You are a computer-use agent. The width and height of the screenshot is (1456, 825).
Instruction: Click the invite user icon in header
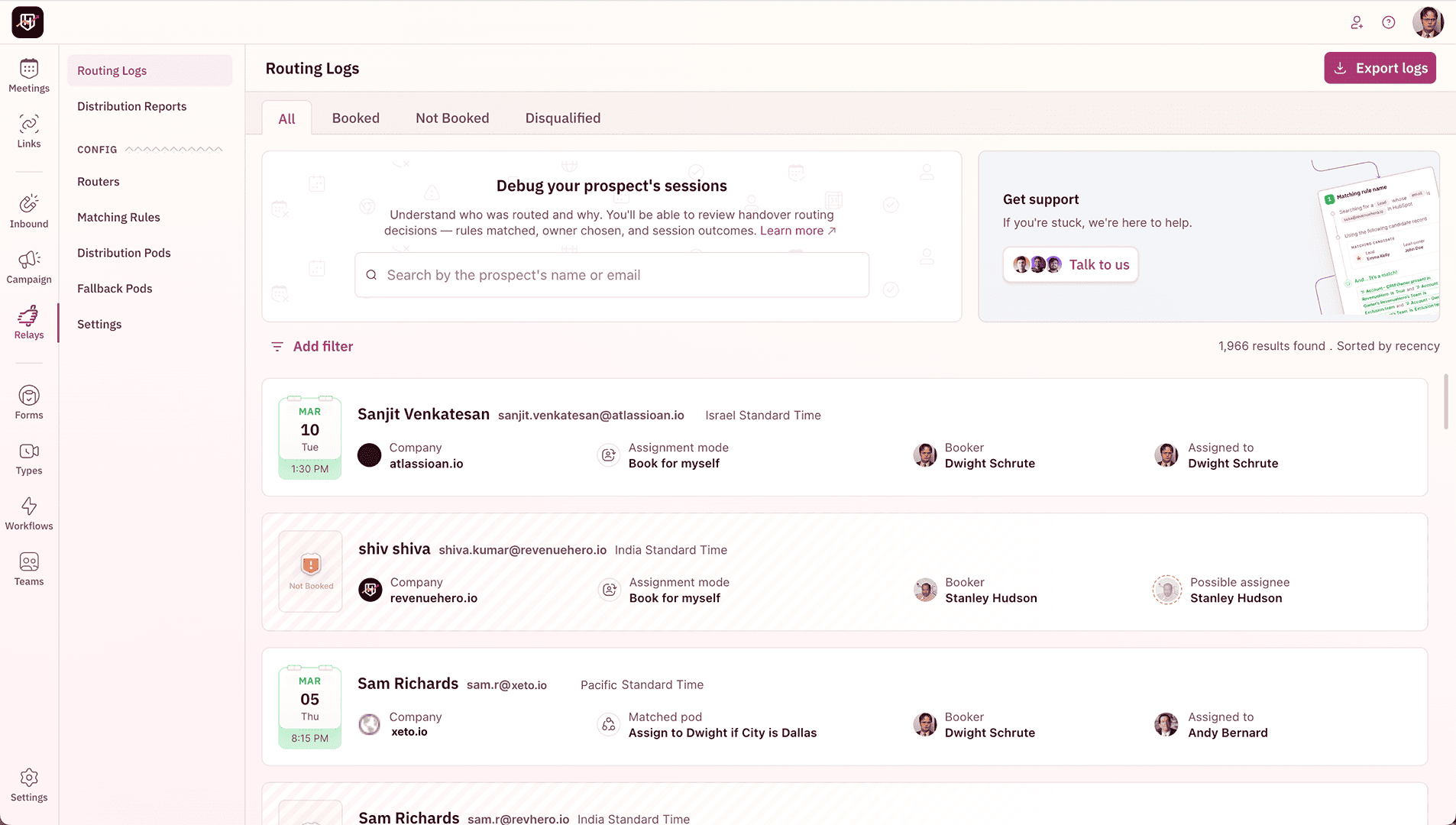(x=1357, y=22)
